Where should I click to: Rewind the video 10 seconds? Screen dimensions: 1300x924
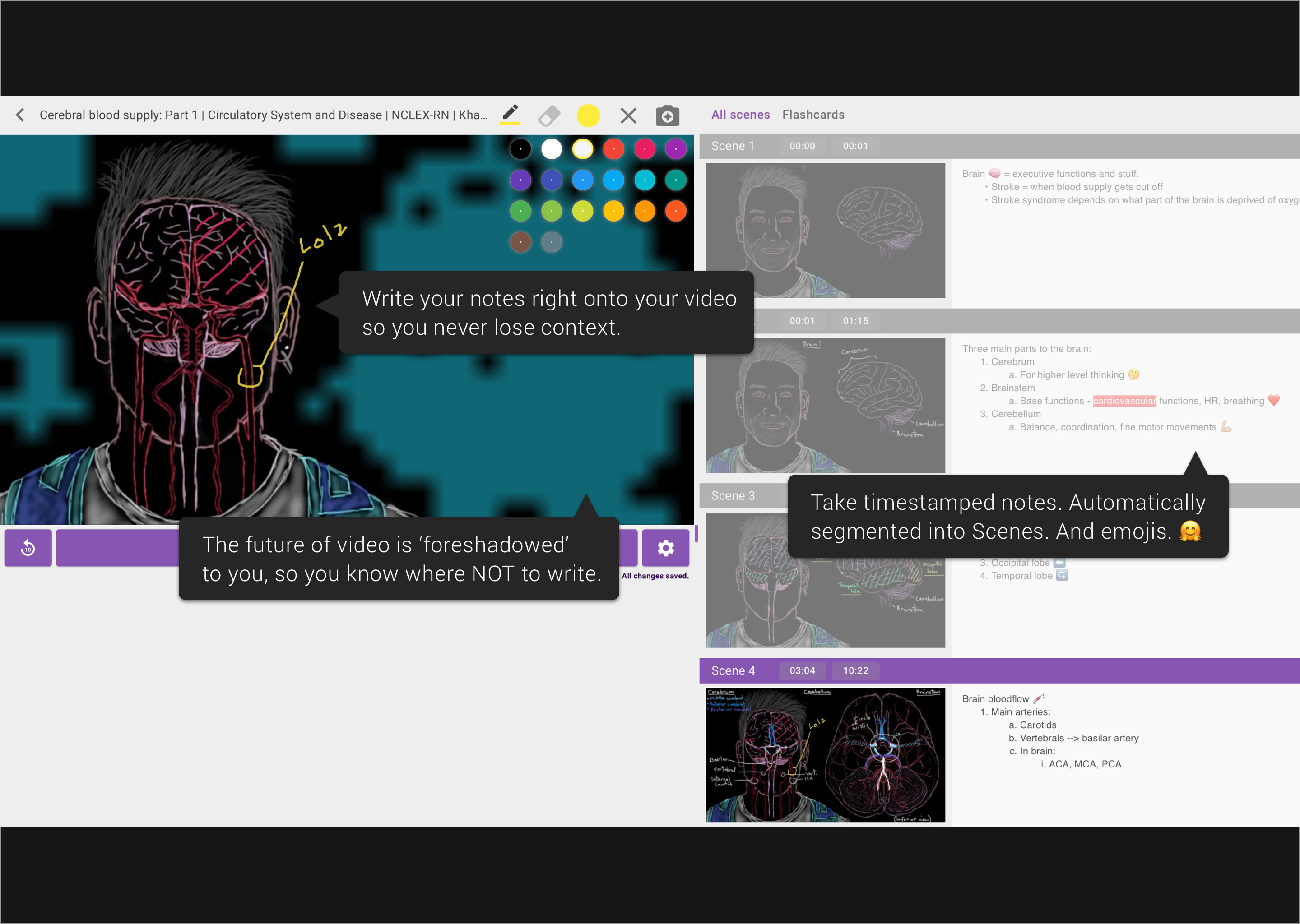pyautogui.click(x=28, y=547)
